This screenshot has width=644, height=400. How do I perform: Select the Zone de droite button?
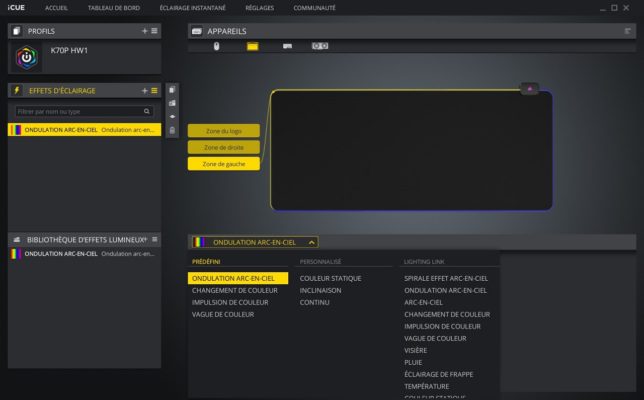coord(224,147)
